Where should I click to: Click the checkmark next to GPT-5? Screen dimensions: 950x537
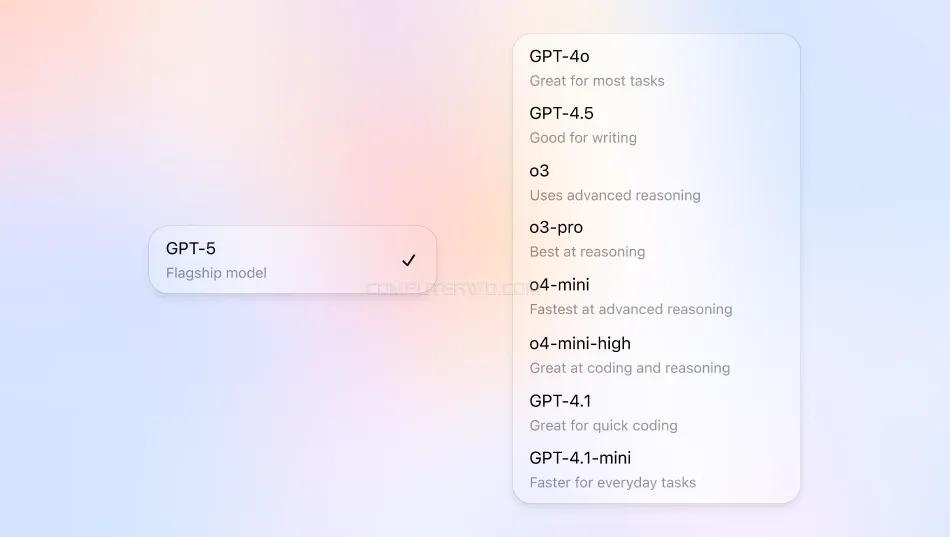point(409,260)
